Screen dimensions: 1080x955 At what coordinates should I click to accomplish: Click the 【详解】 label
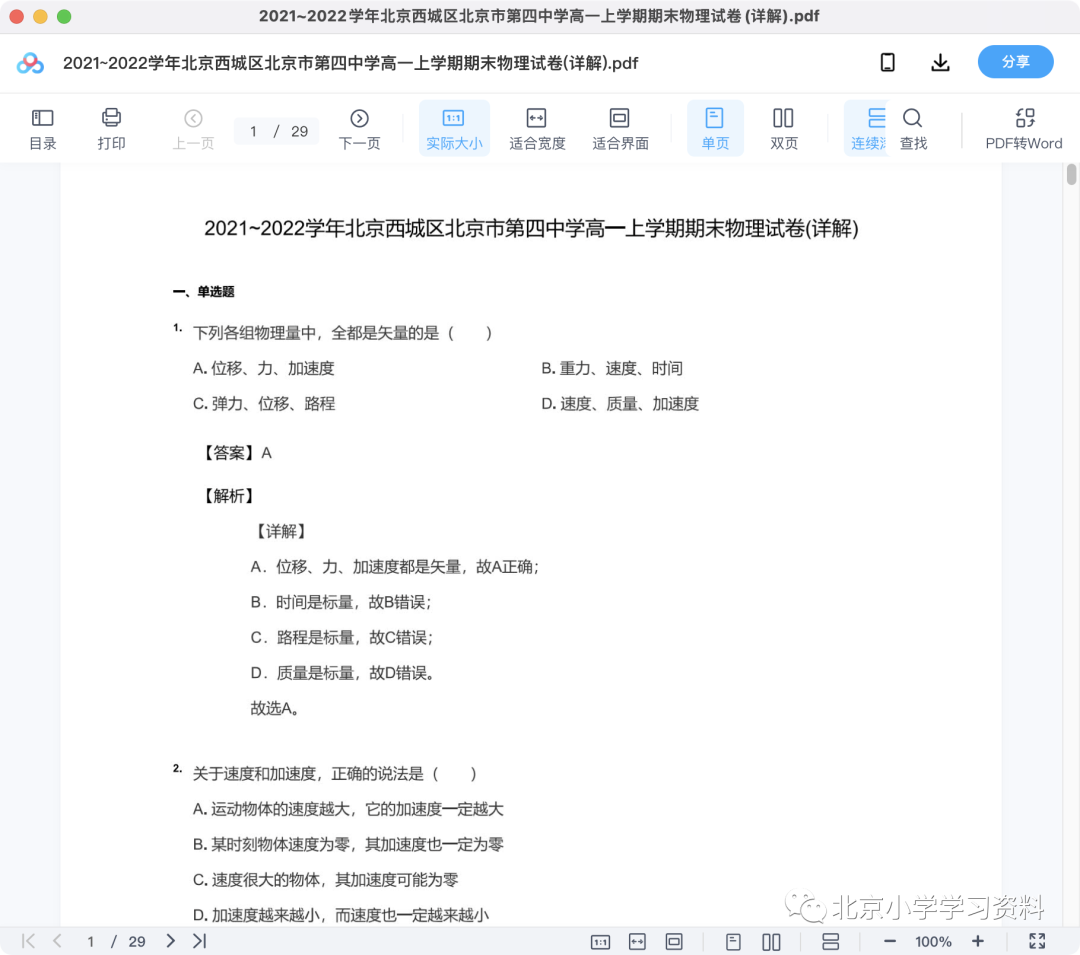tap(281, 532)
